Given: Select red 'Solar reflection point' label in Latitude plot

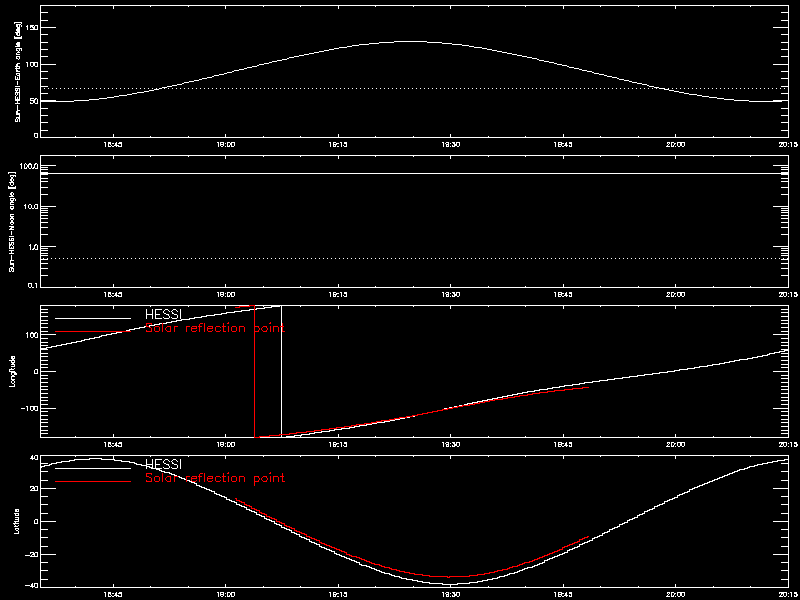Looking at the screenshot, I should [x=215, y=479].
